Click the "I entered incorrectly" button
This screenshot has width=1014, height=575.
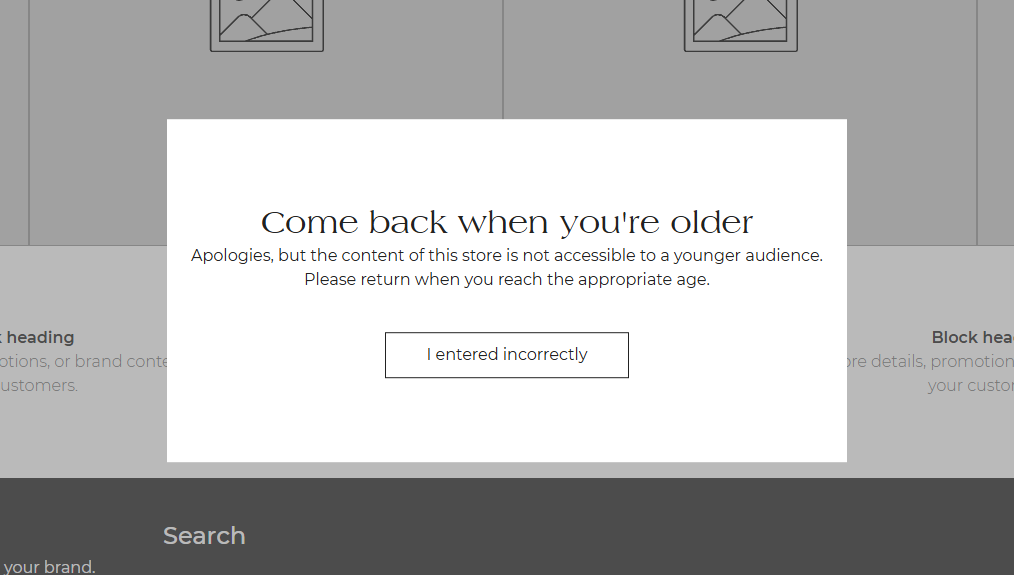point(507,355)
